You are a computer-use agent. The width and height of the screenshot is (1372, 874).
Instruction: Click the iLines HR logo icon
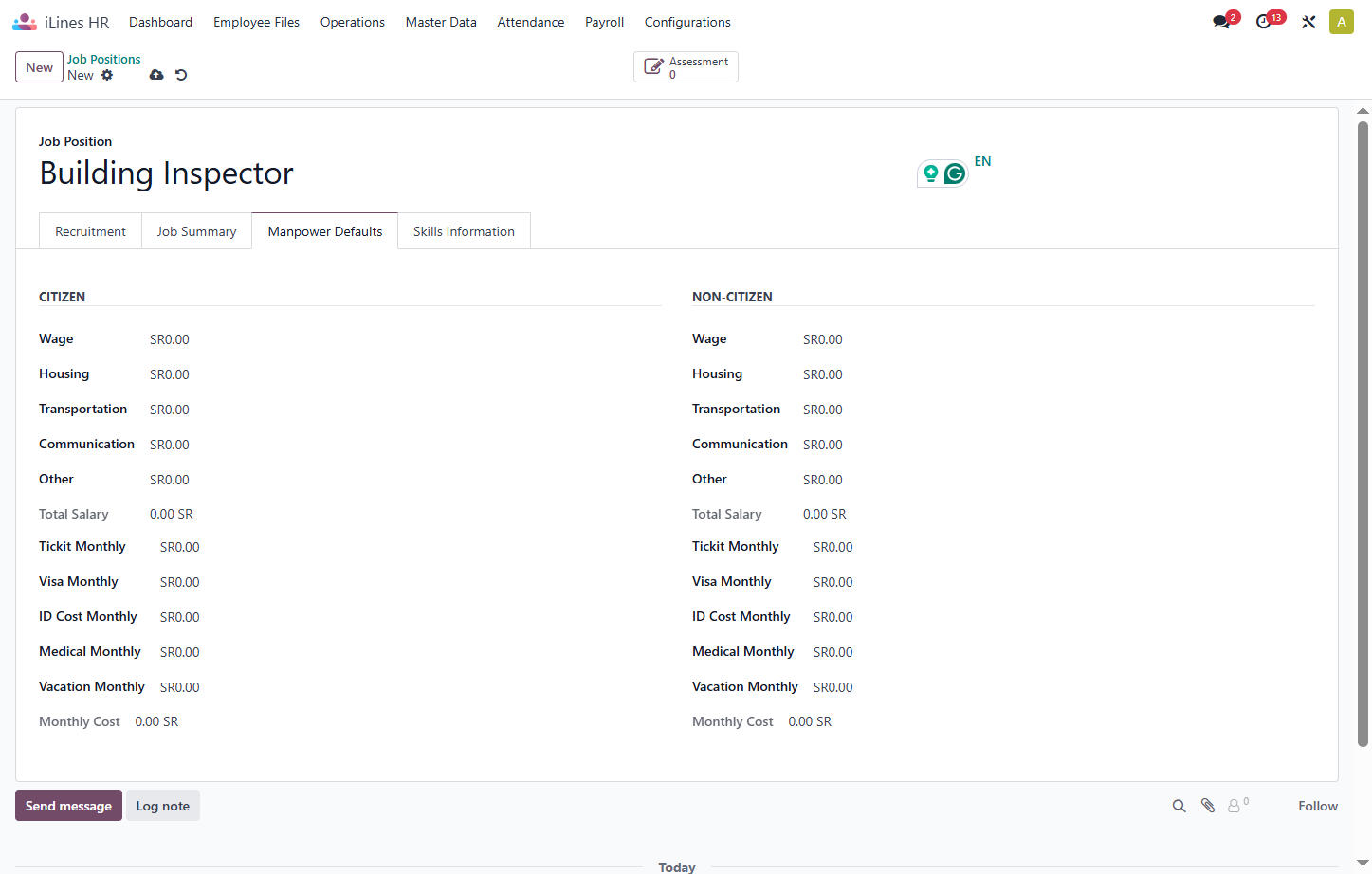pos(25,22)
